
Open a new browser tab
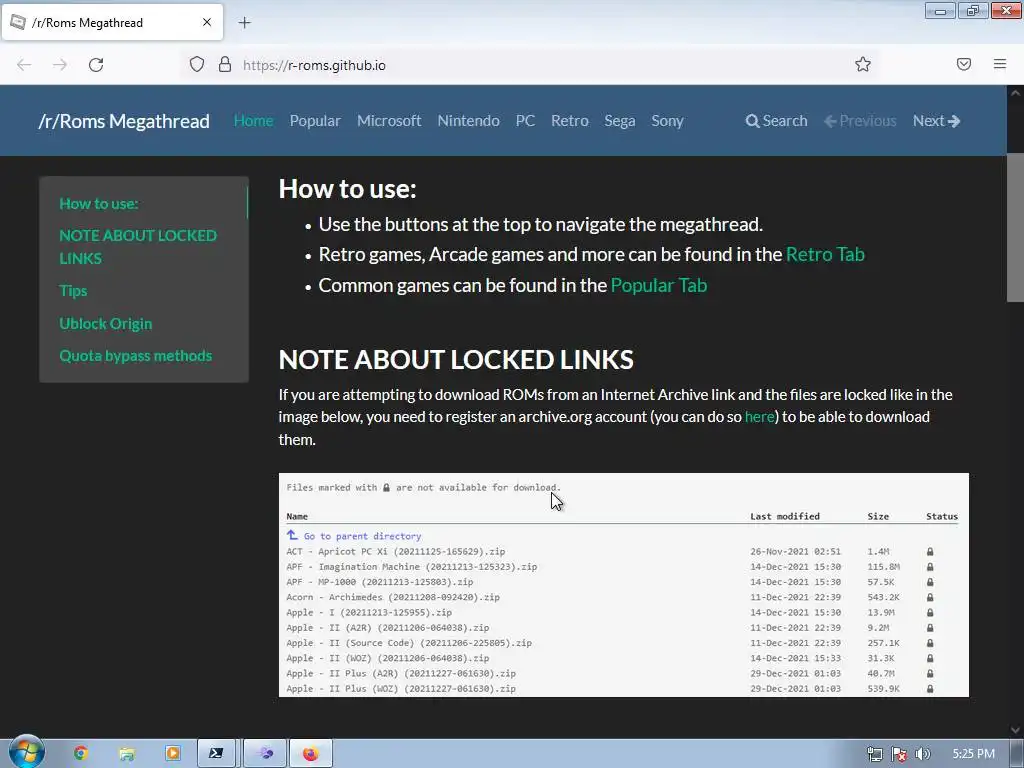click(x=244, y=23)
